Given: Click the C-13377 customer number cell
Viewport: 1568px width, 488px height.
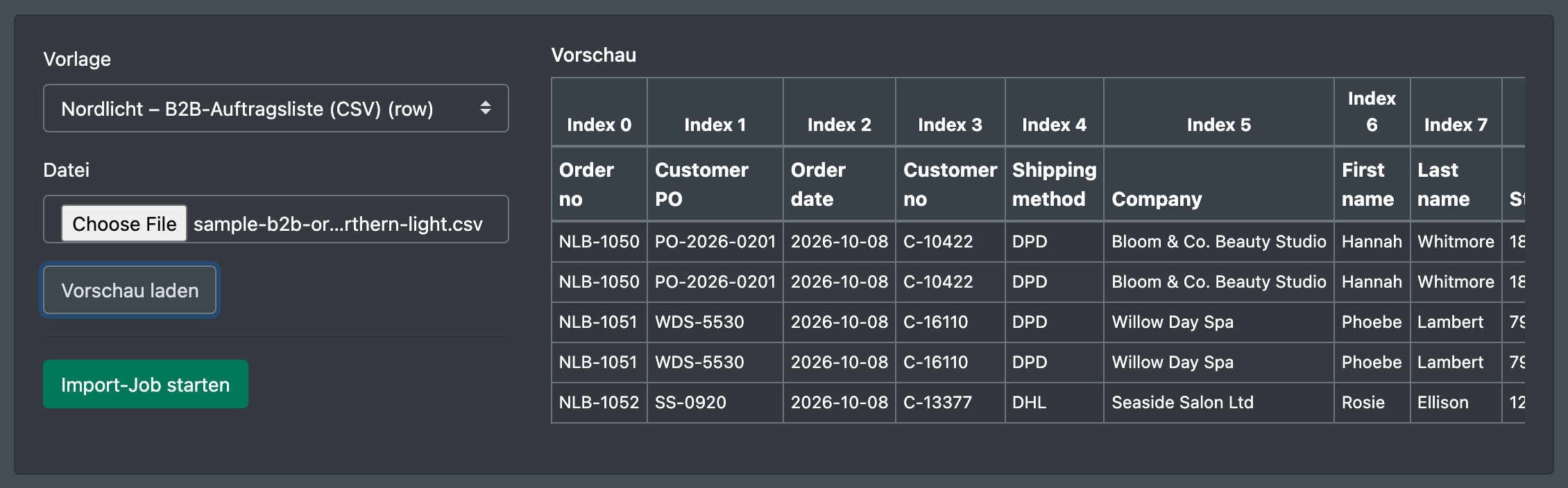Looking at the screenshot, I should (x=951, y=403).
